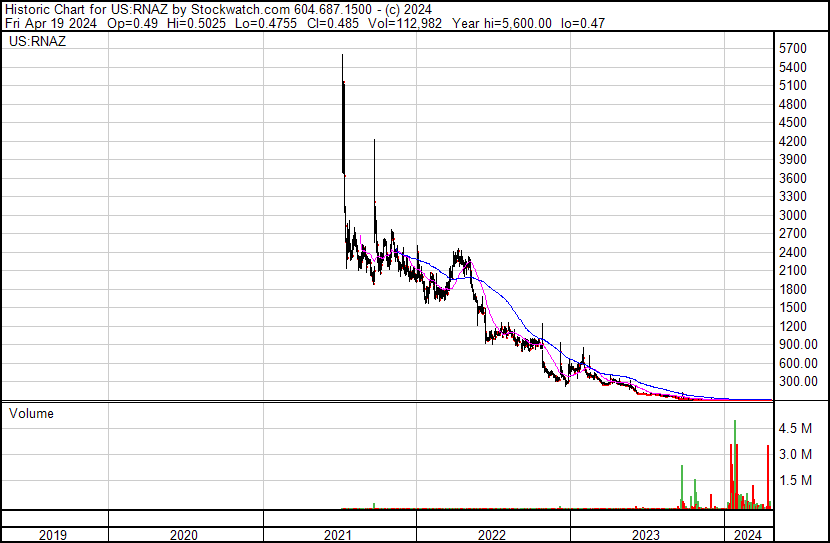Click the 2021 year label on timeline
This screenshot has height=543, width=830.
(339, 535)
